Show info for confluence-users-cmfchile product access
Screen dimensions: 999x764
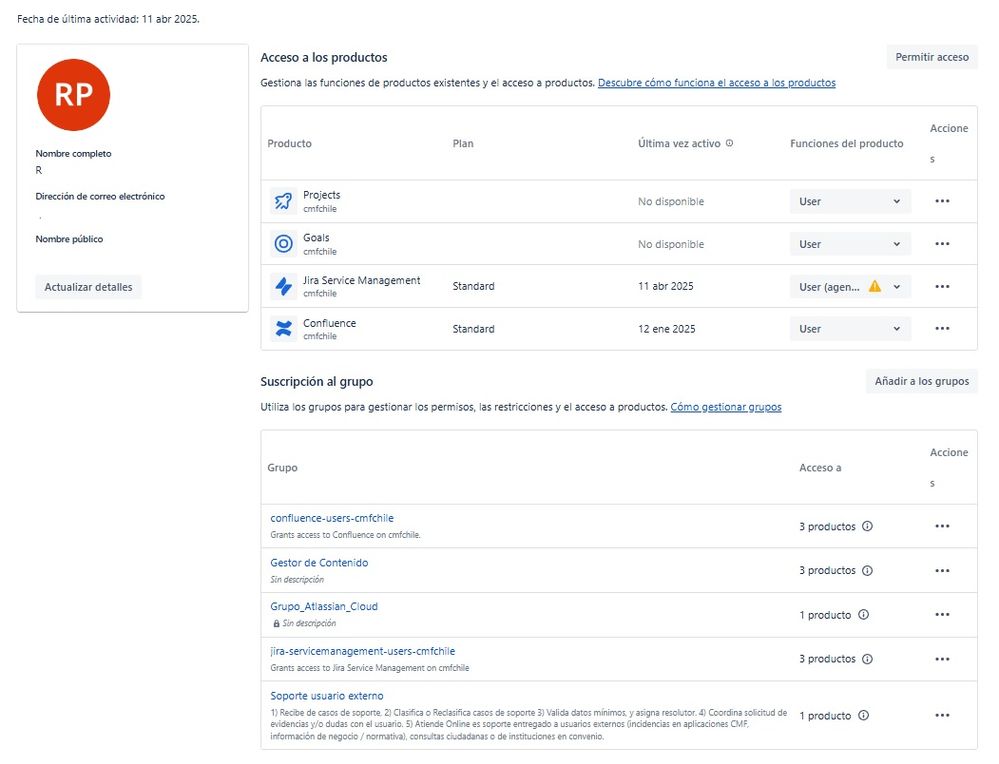click(867, 526)
